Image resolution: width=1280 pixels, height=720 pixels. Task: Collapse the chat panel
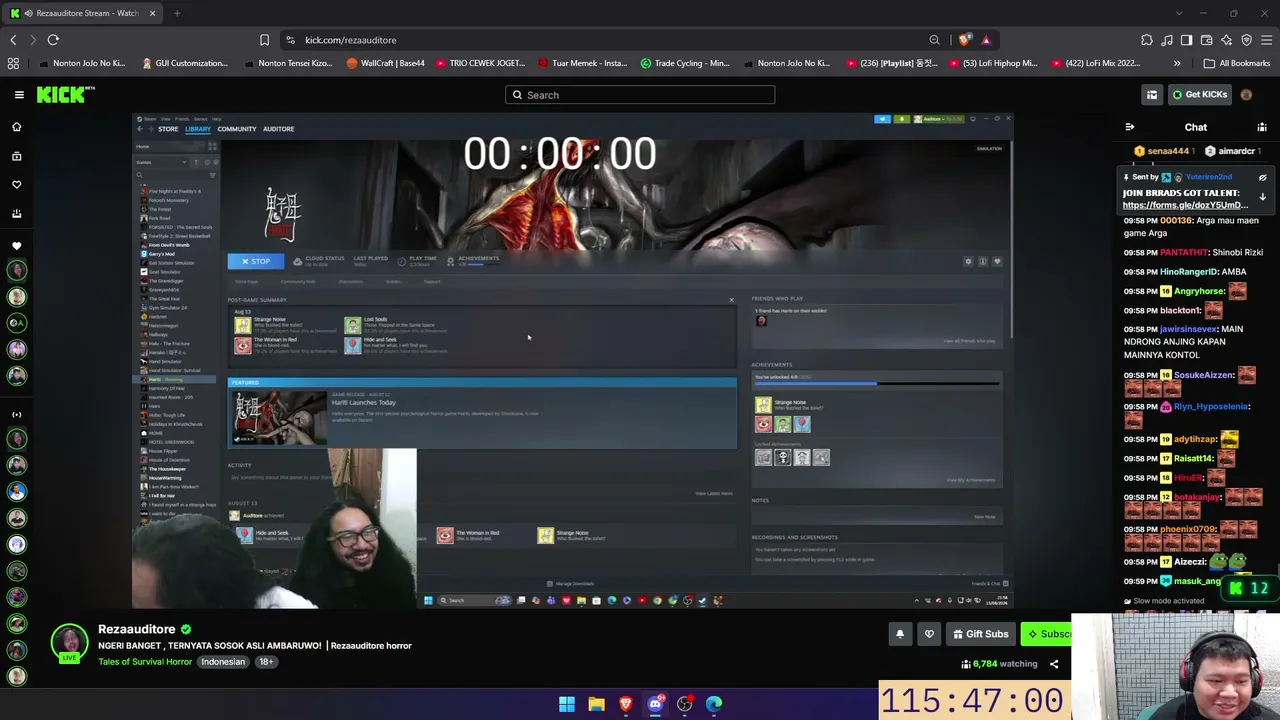pos(1130,127)
